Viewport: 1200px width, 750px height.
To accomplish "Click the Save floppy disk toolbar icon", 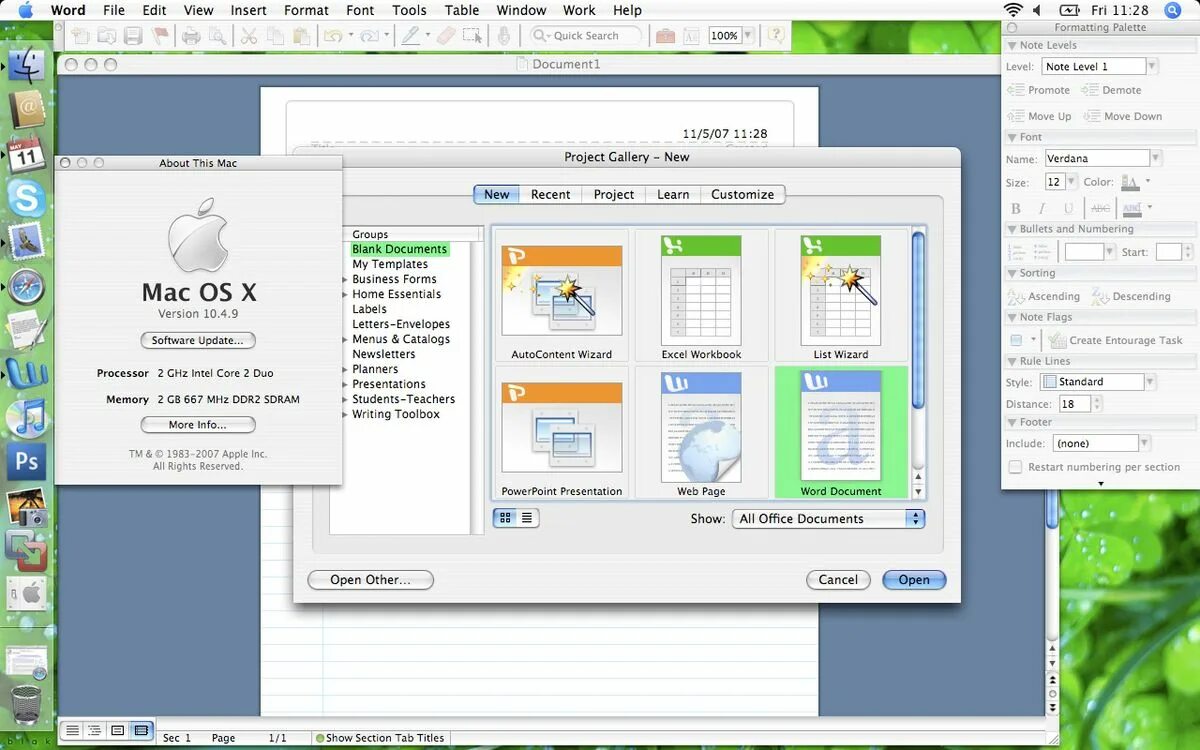I will (x=132, y=36).
